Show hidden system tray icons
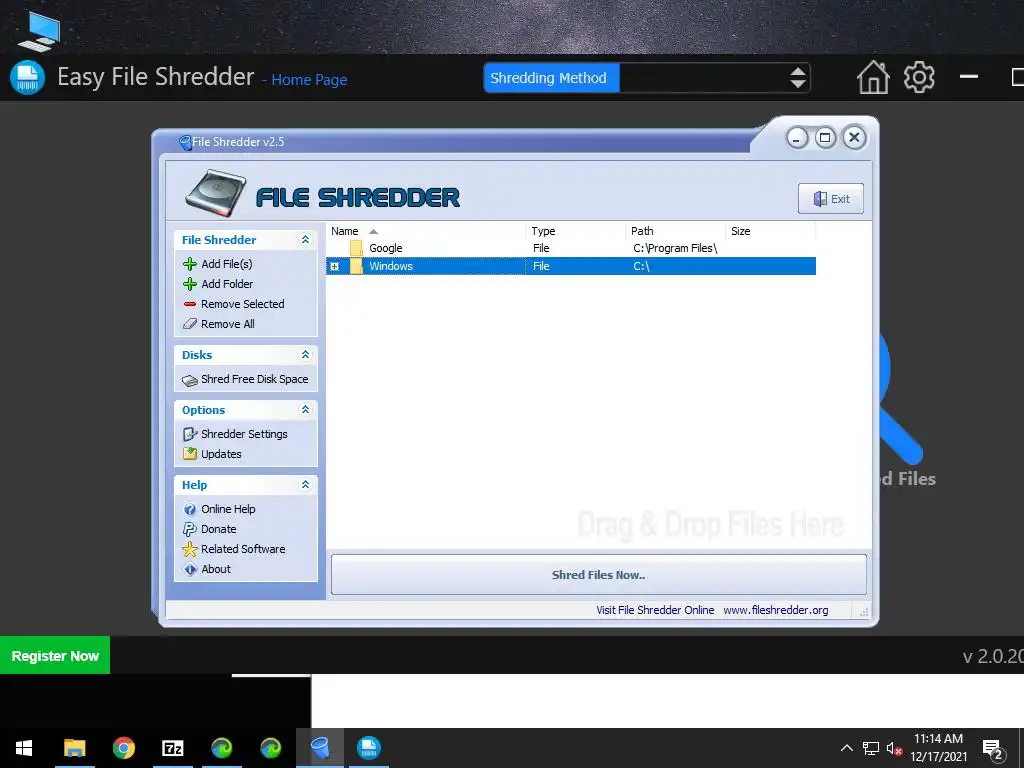 pyautogui.click(x=846, y=748)
